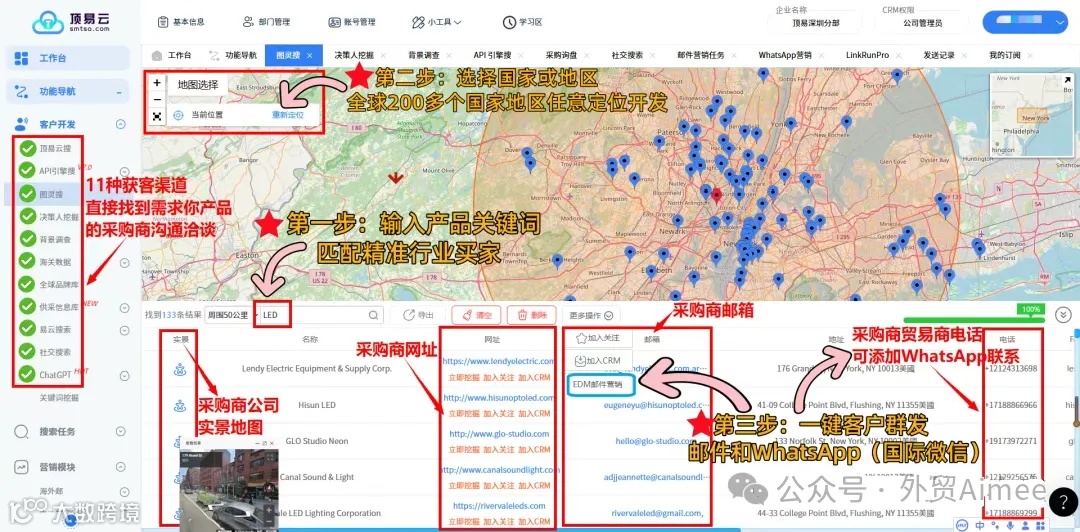Close the 决策人挖掘 tab
1080x532 pixels.
pos(383,55)
